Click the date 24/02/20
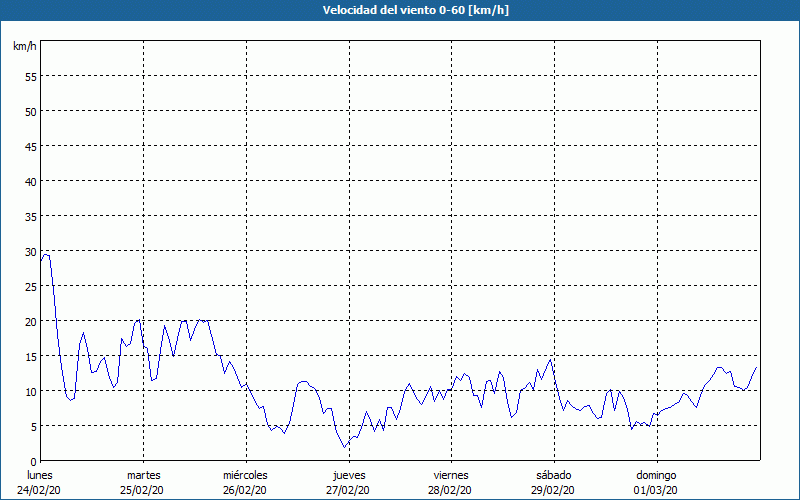The width and height of the screenshot is (800, 500). [x=39, y=490]
